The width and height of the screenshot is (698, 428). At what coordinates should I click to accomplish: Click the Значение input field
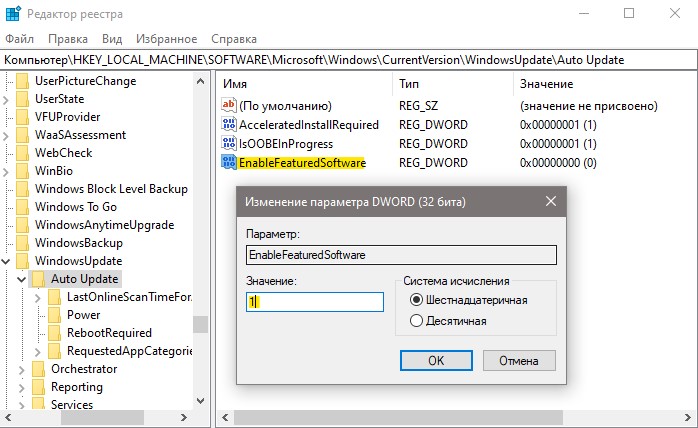tap(315, 302)
